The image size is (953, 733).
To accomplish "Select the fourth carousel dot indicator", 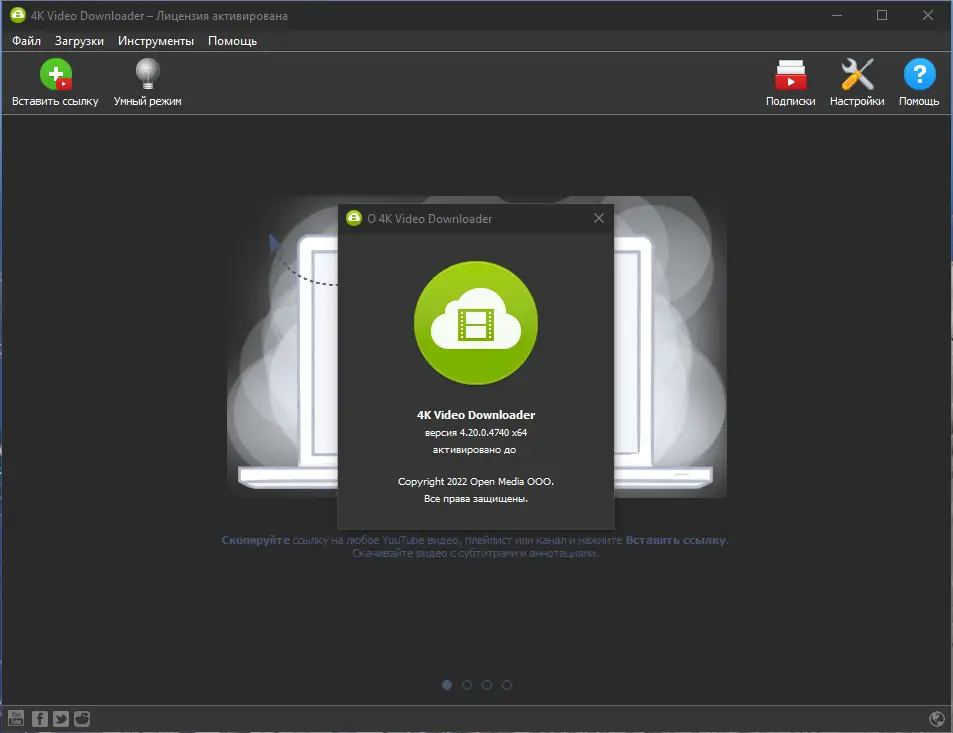I will pyautogui.click(x=507, y=685).
